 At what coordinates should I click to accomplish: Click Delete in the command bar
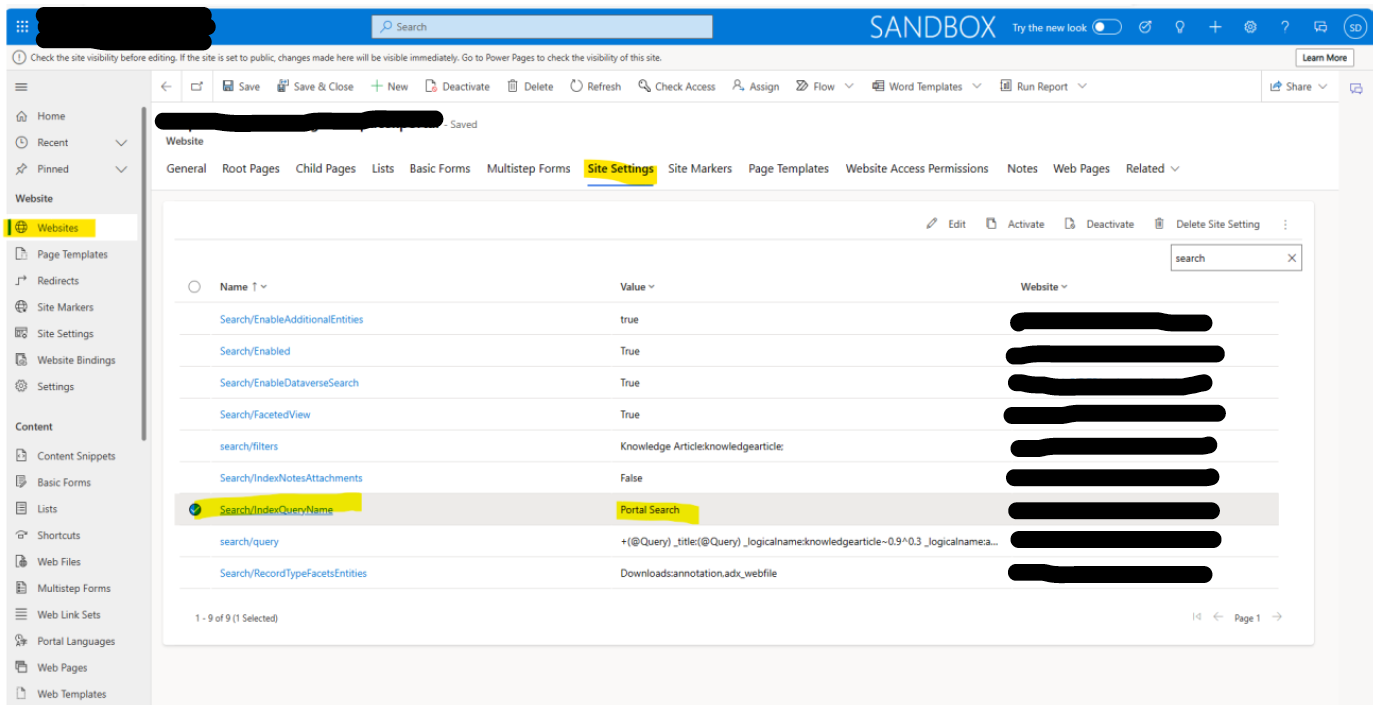pyautogui.click(x=530, y=87)
